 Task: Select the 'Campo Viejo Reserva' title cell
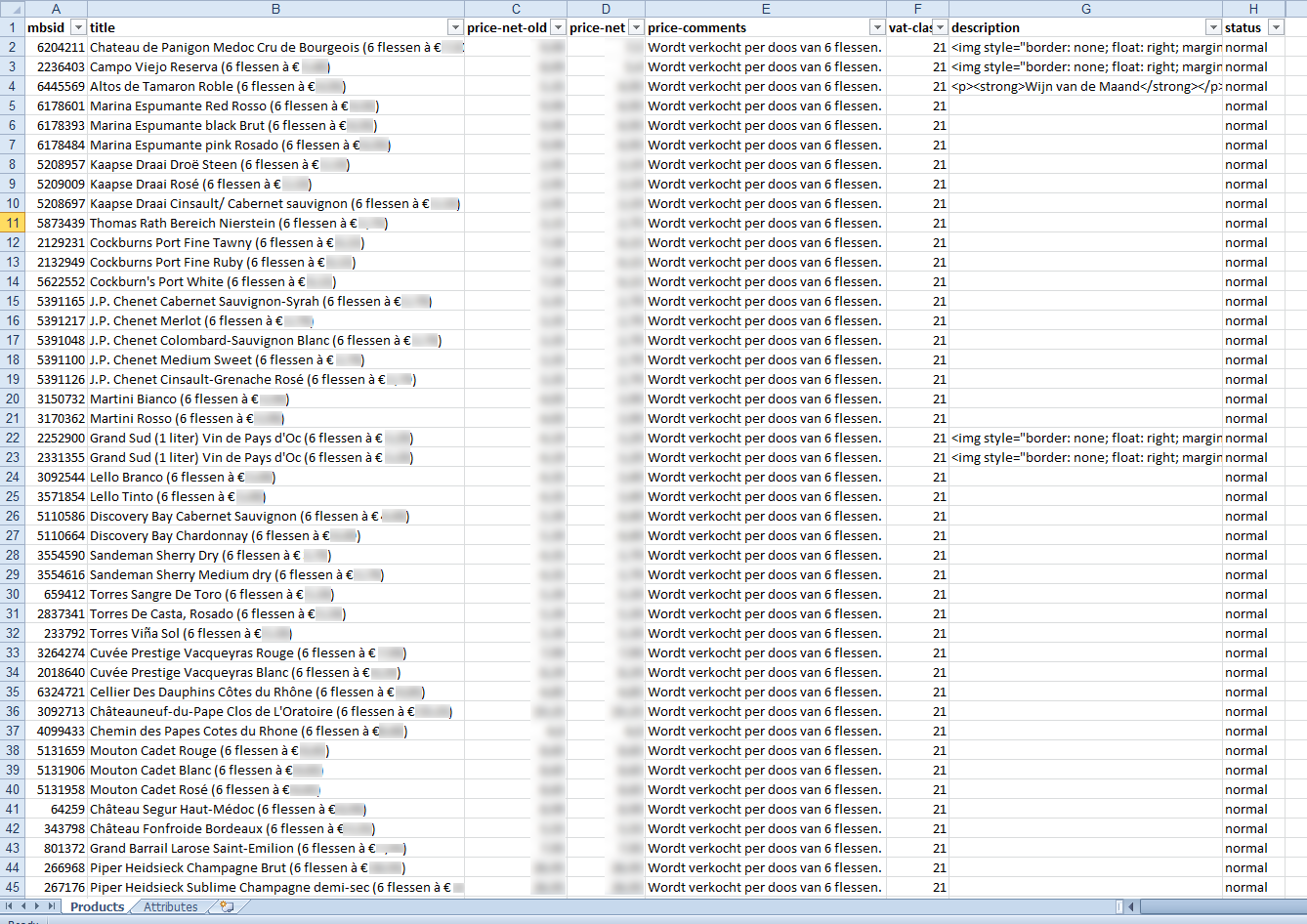click(275, 66)
